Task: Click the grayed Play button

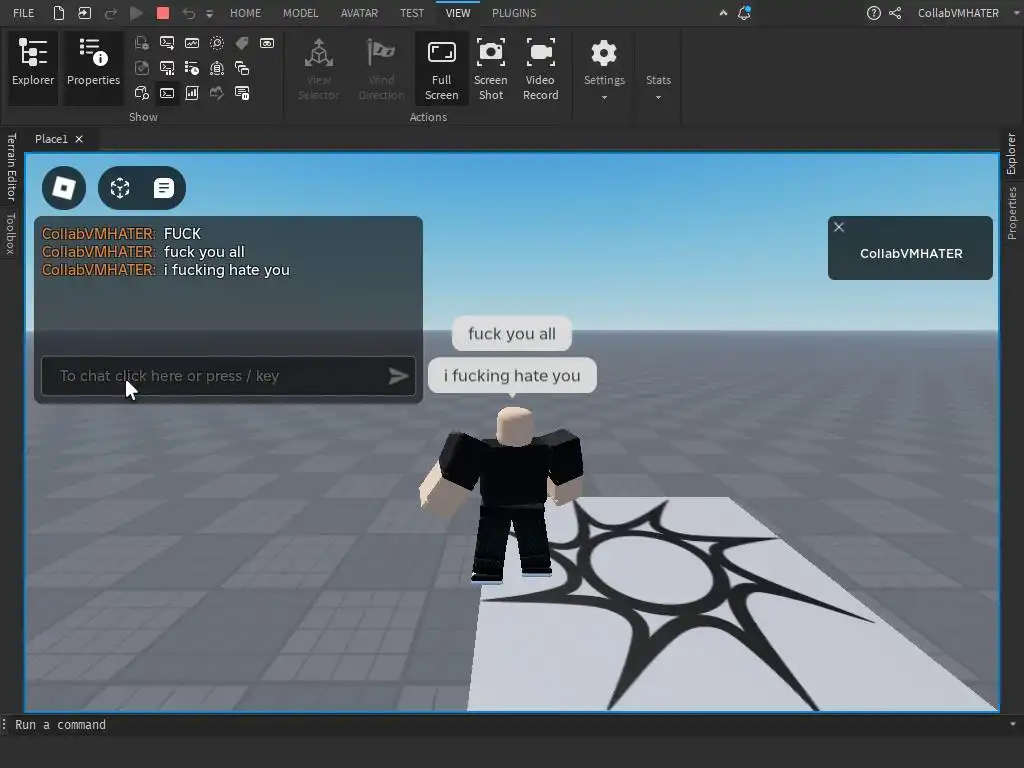Action: coord(136,12)
